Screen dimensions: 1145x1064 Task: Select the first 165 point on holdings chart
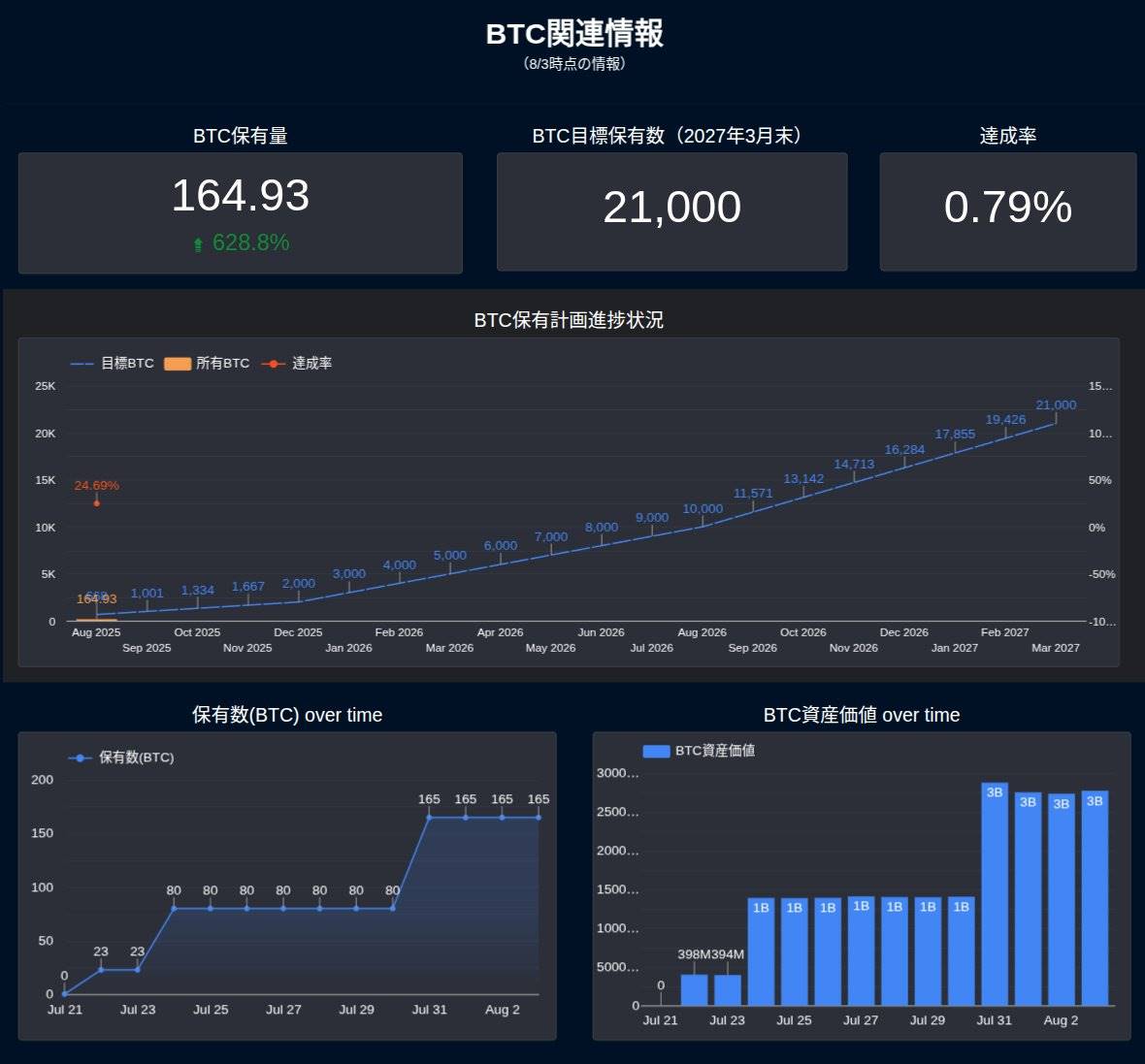[x=429, y=818]
